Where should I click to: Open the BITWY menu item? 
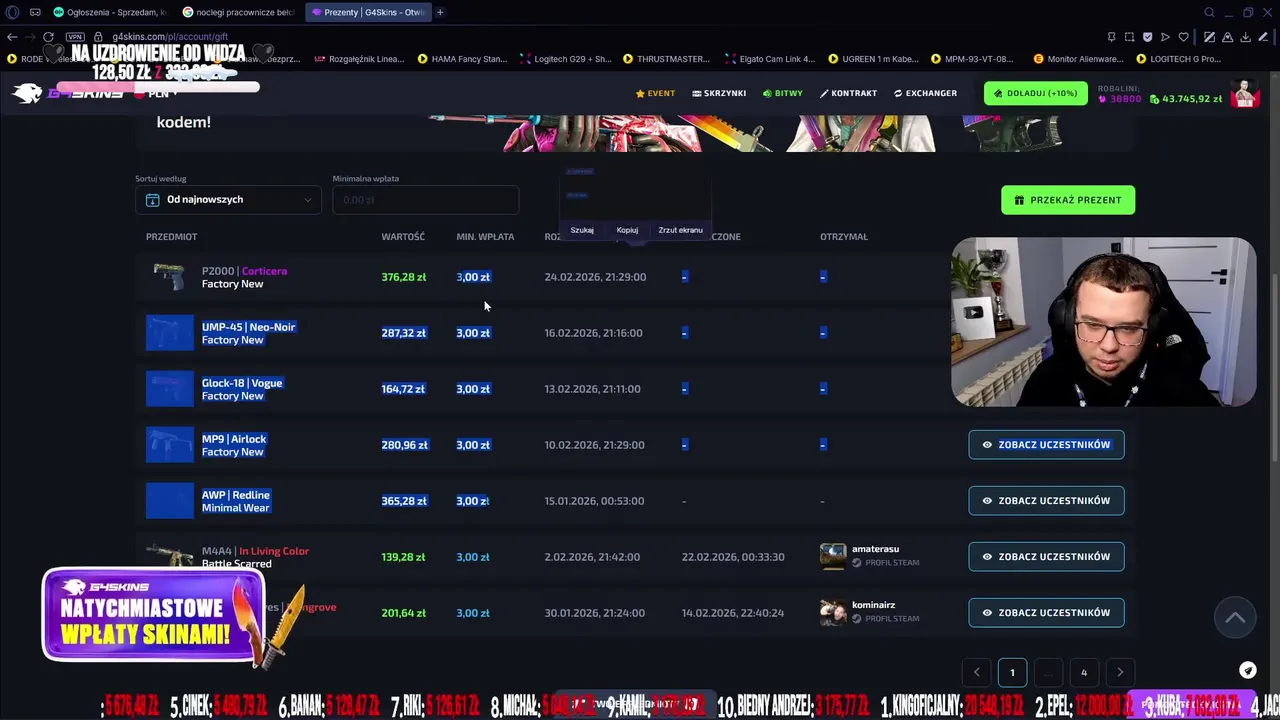(x=782, y=93)
